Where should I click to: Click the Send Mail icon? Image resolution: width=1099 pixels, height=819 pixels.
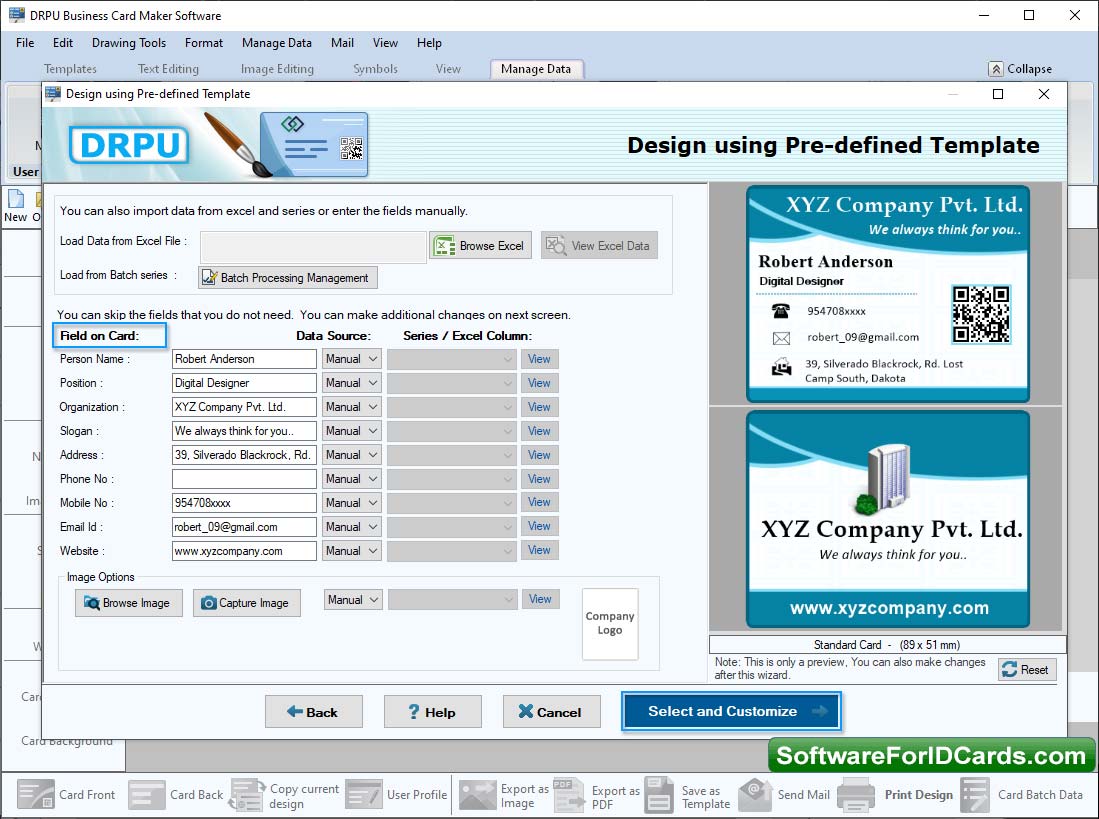(x=756, y=795)
